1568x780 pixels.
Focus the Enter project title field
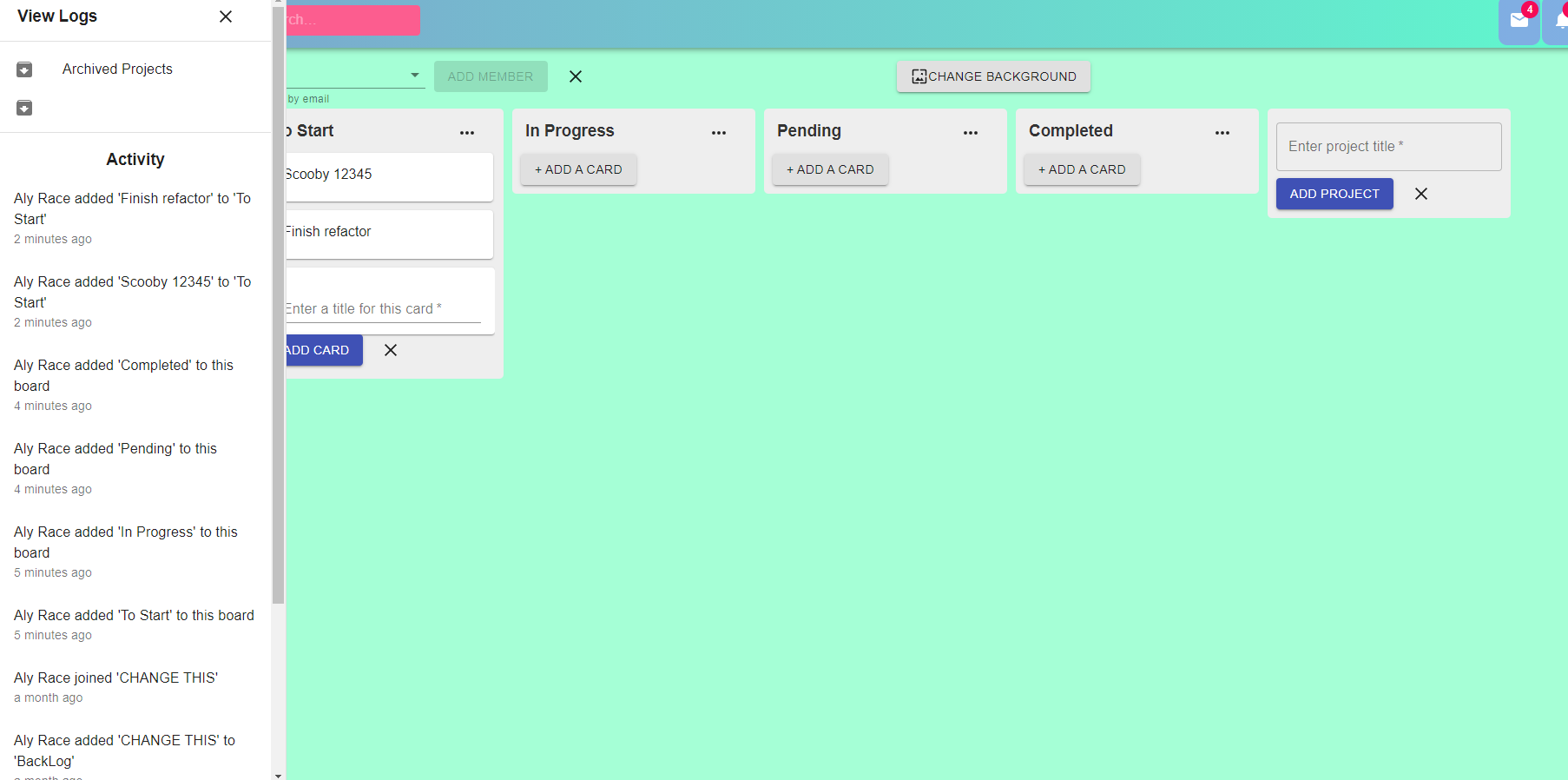[1388, 147]
